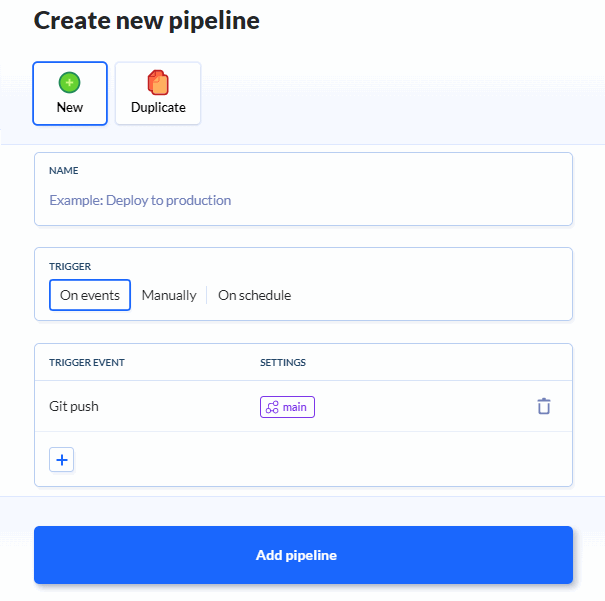Click the SETTINGS column header
The width and height of the screenshot is (605, 601).
pyautogui.click(x=283, y=362)
